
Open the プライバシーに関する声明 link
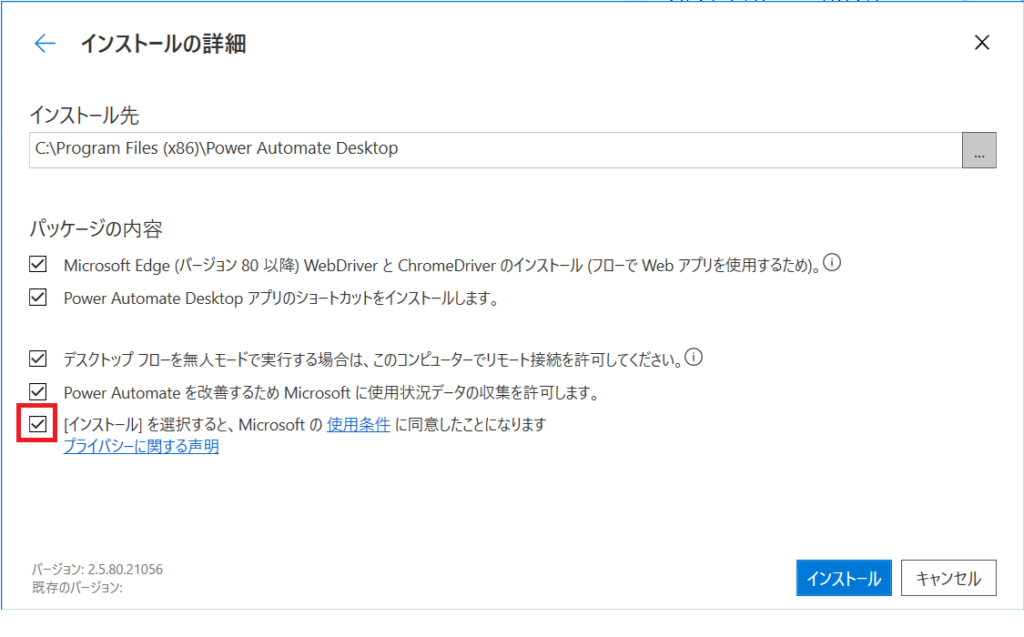[141, 446]
